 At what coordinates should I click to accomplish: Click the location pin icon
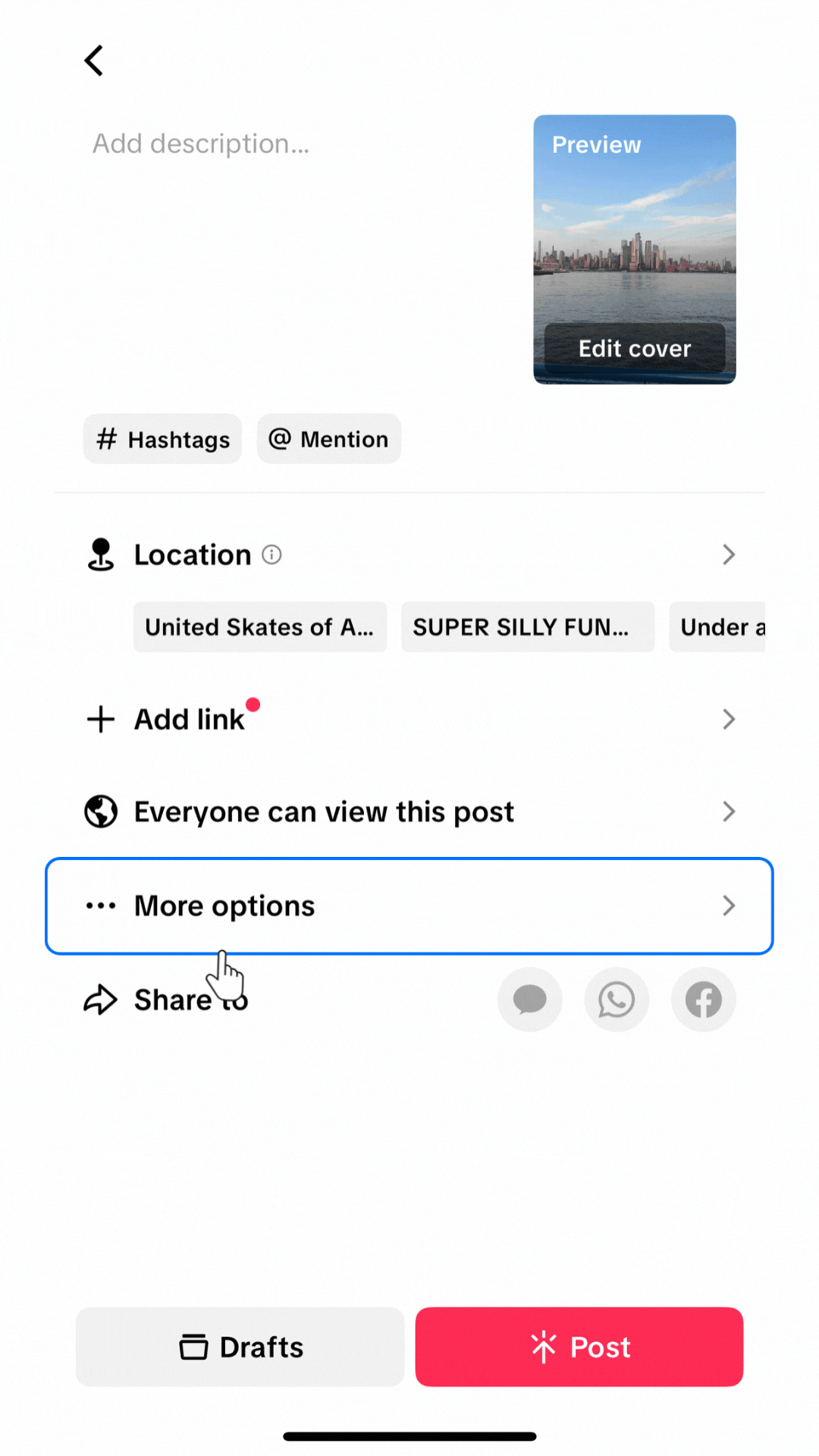click(x=100, y=554)
